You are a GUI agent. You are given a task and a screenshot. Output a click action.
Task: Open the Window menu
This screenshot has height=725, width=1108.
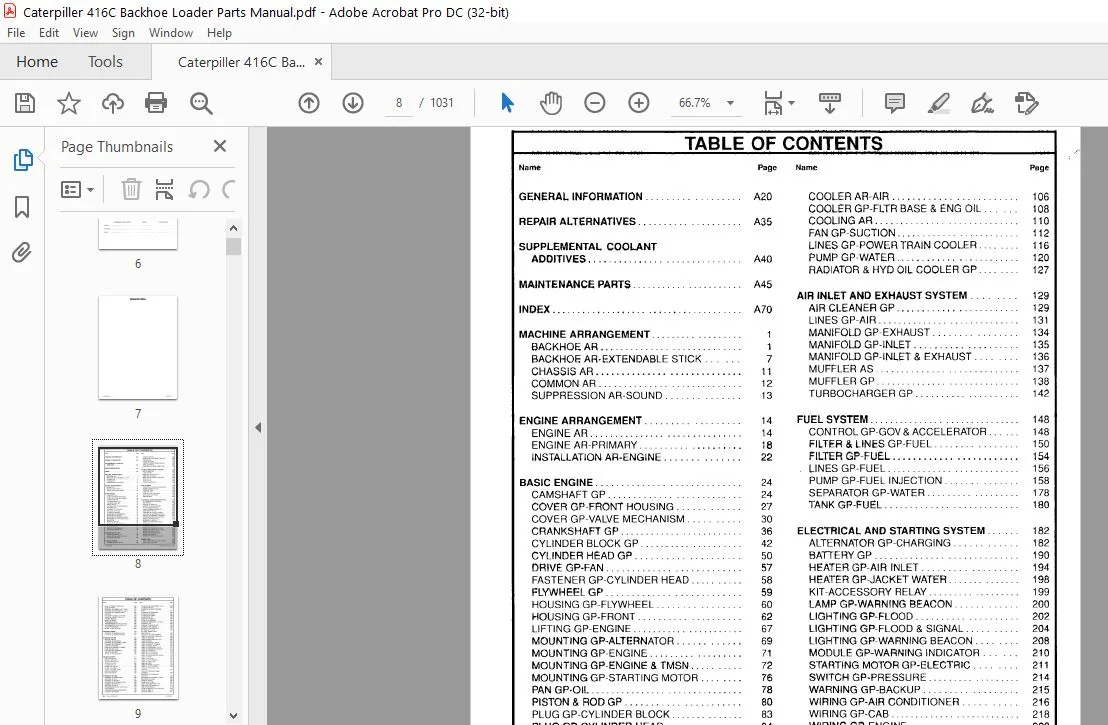click(170, 33)
